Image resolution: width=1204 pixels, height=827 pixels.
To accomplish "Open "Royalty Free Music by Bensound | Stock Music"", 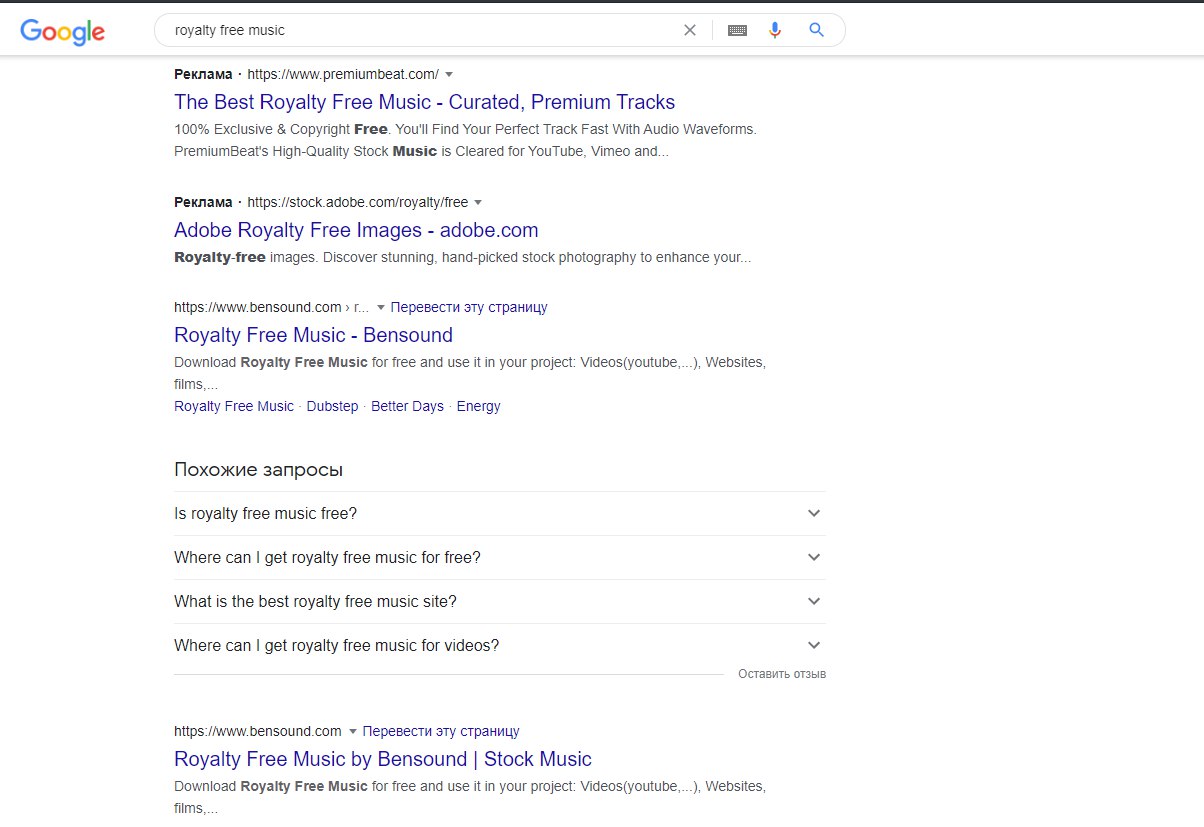I will click(383, 759).
